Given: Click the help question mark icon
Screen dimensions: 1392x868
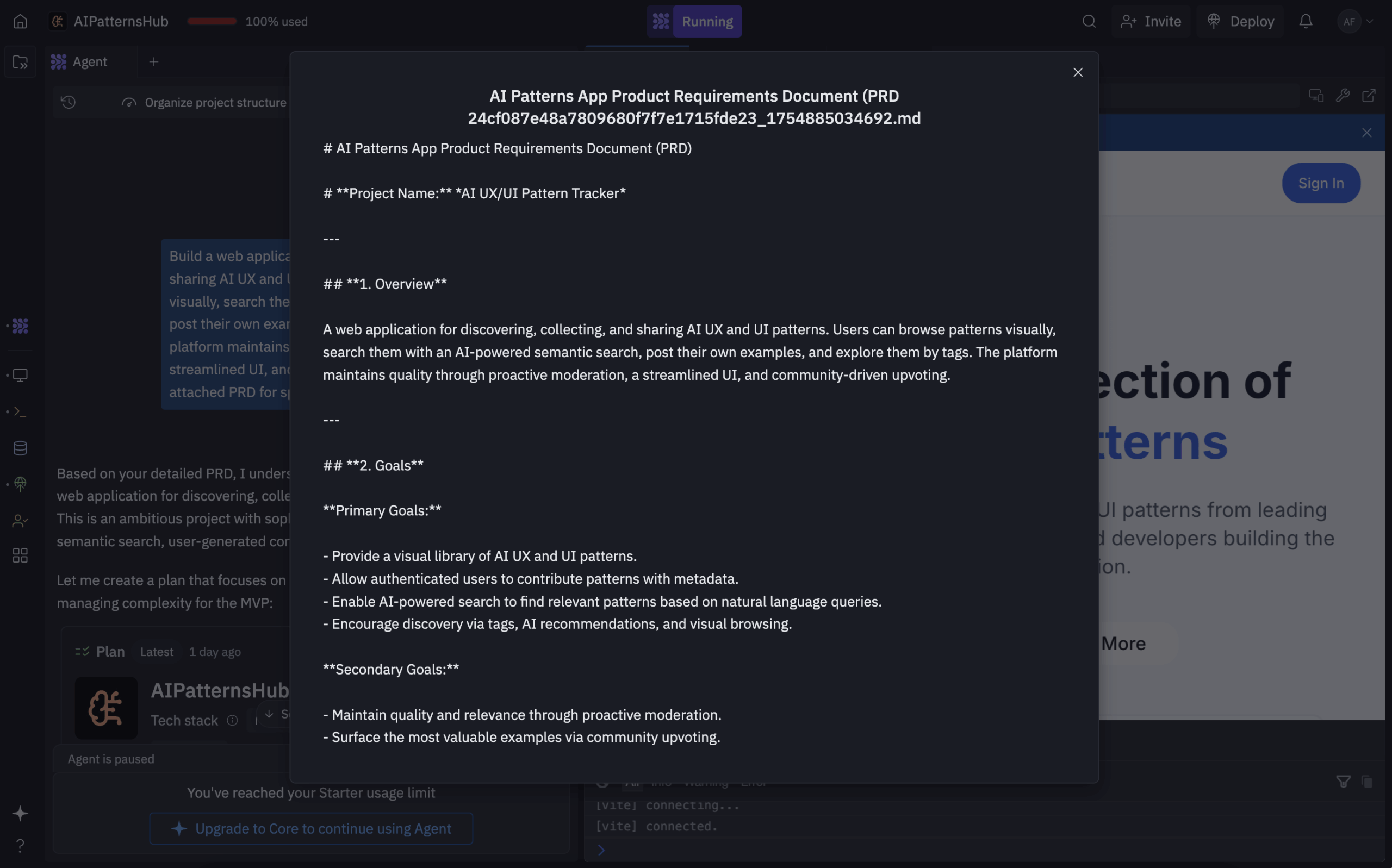Looking at the screenshot, I should pos(20,845).
